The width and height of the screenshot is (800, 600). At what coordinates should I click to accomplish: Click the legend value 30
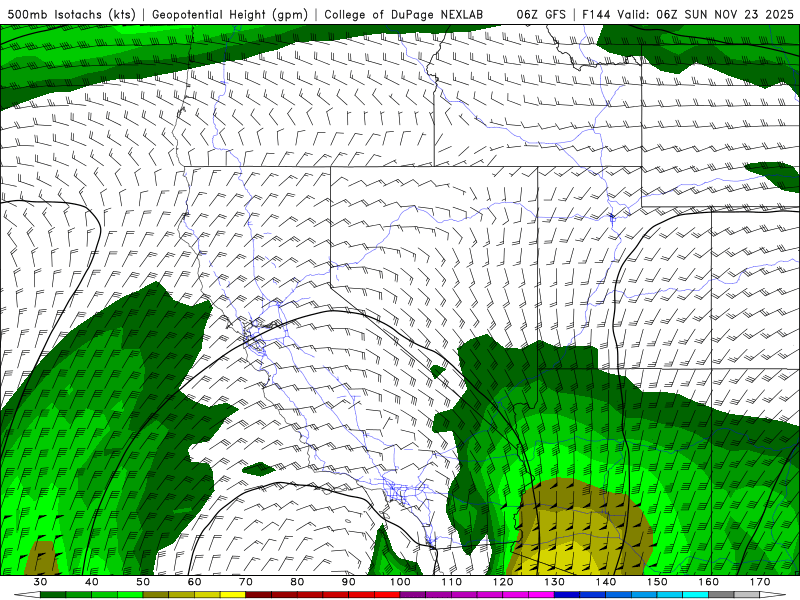coord(40,582)
